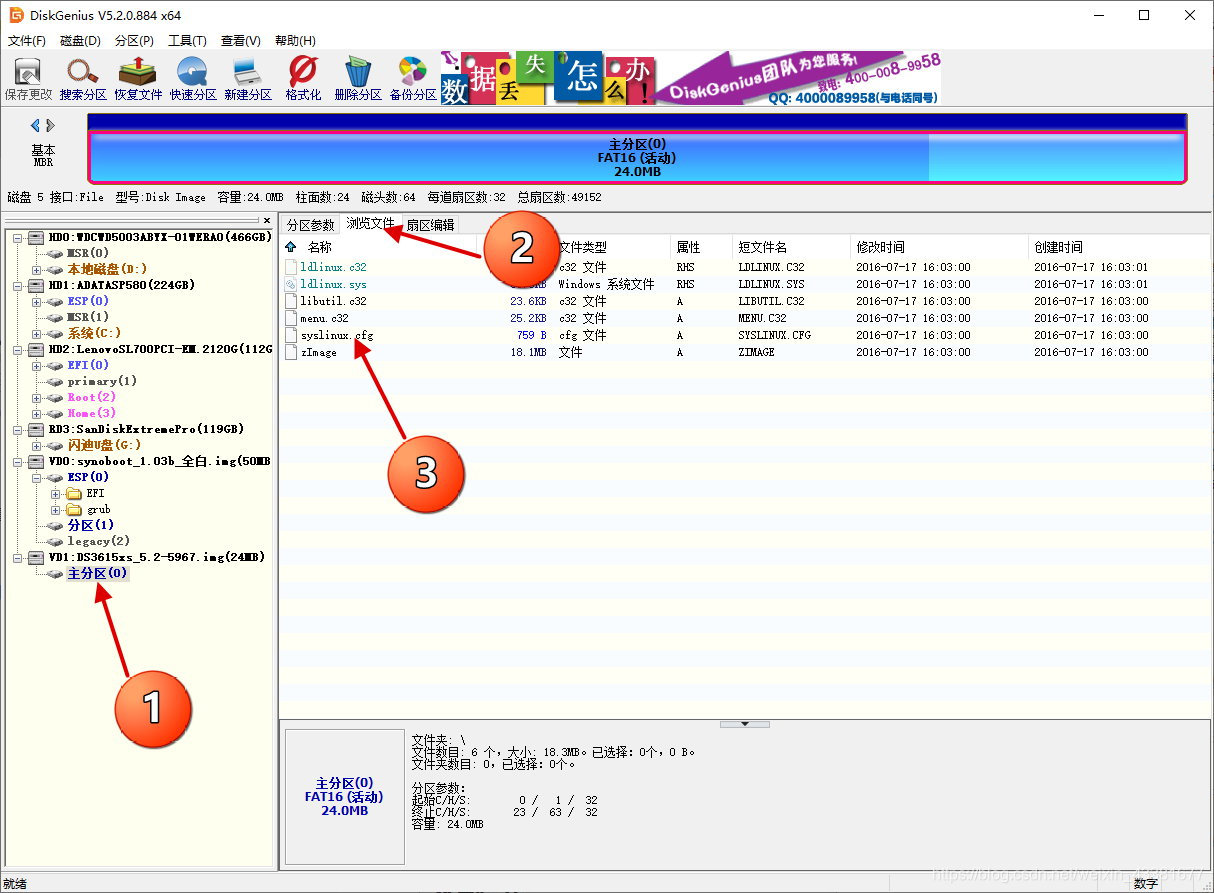The width and height of the screenshot is (1214, 893).
Task: Sort by the 文件类型 column header
Action: coord(582,247)
